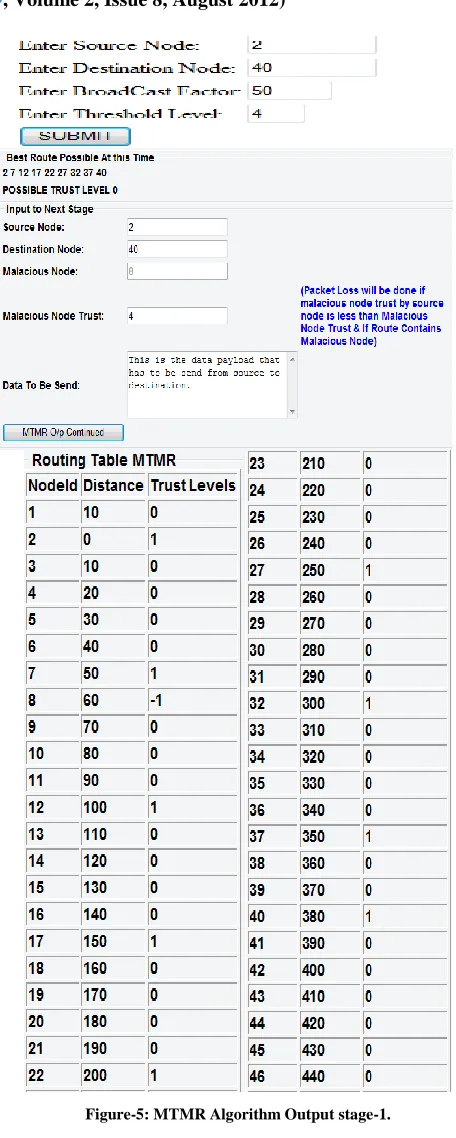Click the SUBMIT button
This screenshot has width=456, height=1138.
[76, 136]
